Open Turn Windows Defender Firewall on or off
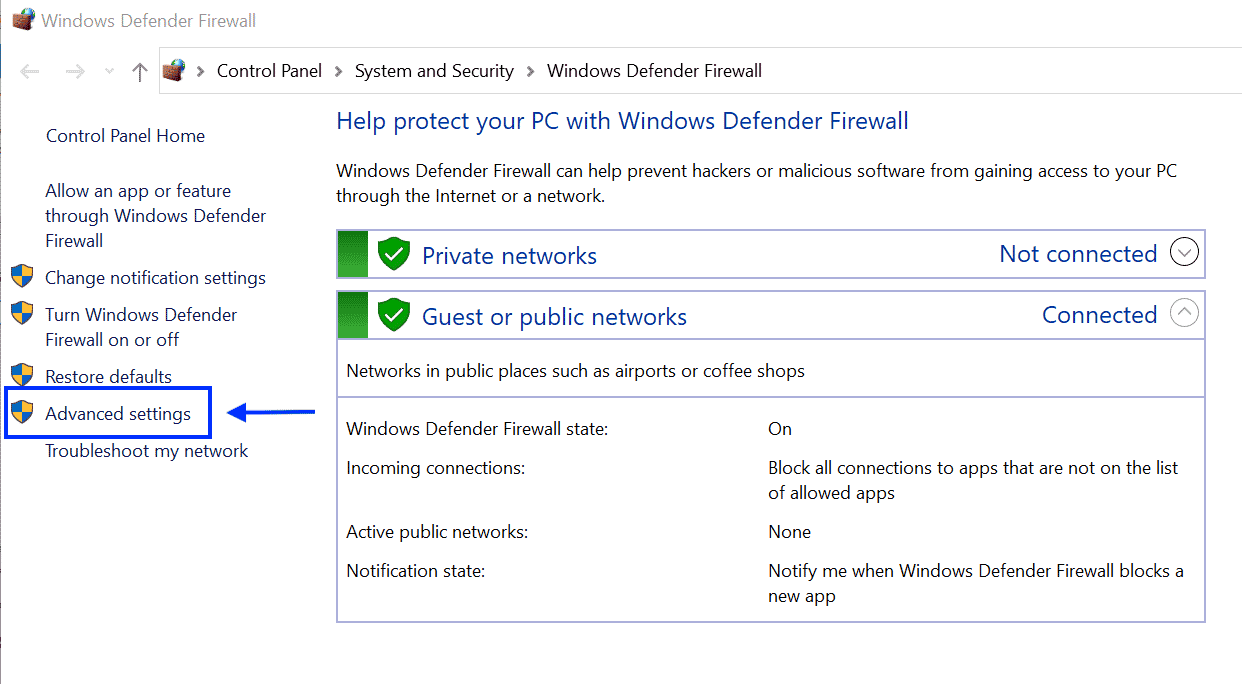1242x684 pixels. point(141,327)
